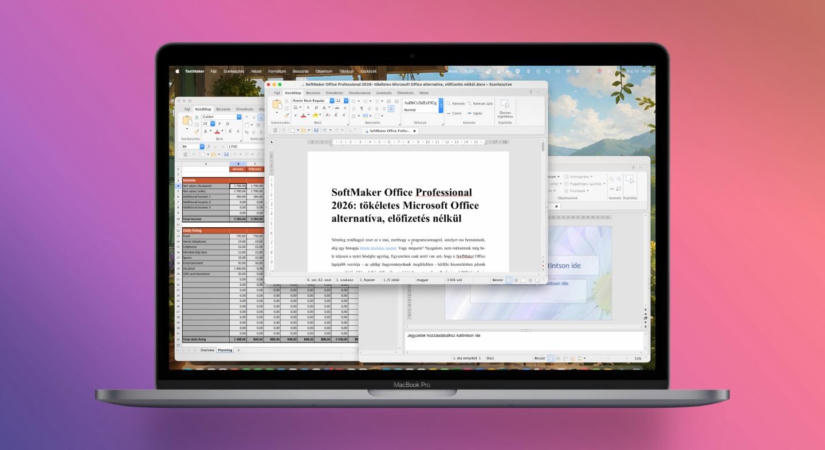825x450 pixels.
Task: Expand the font size dropdown in PlanMaker
Action: point(213,124)
